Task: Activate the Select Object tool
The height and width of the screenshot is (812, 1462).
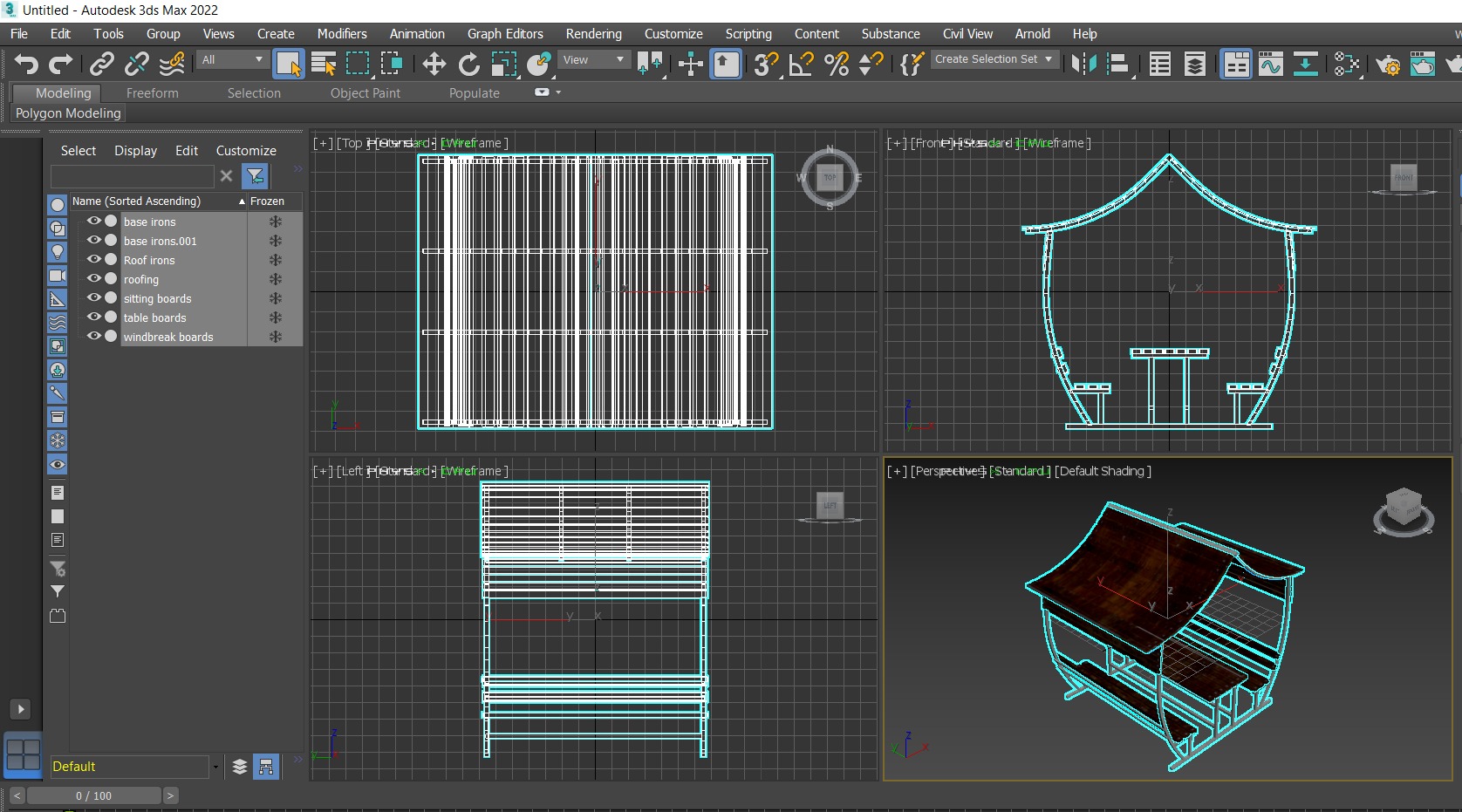Action: point(288,64)
